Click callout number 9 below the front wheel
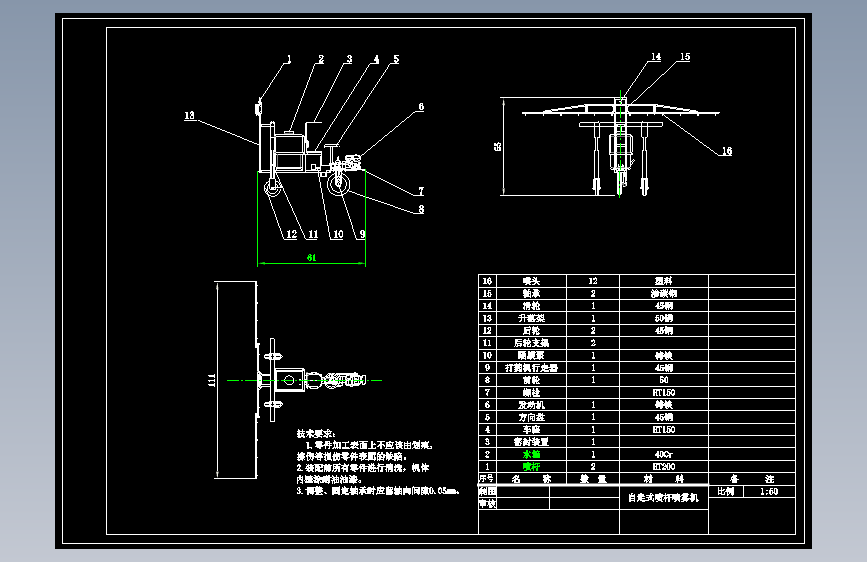The image size is (867, 562). click(362, 234)
